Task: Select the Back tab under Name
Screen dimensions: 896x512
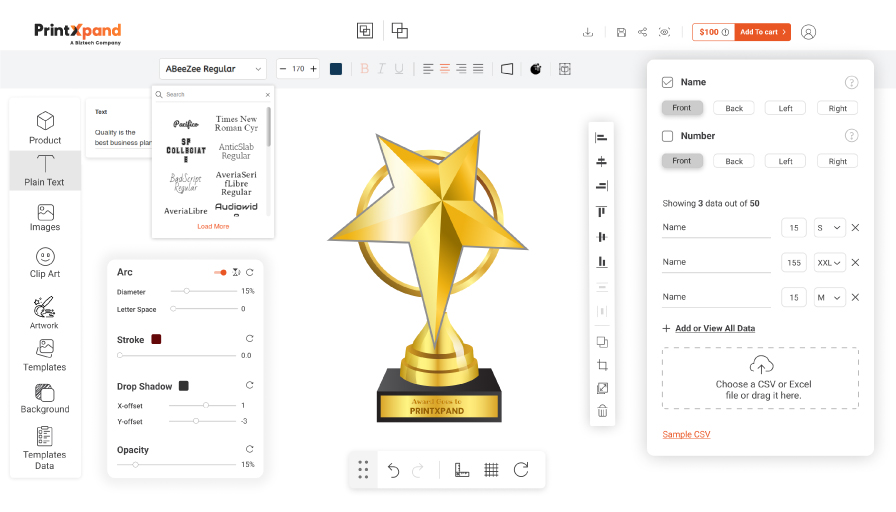Action: coord(734,108)
